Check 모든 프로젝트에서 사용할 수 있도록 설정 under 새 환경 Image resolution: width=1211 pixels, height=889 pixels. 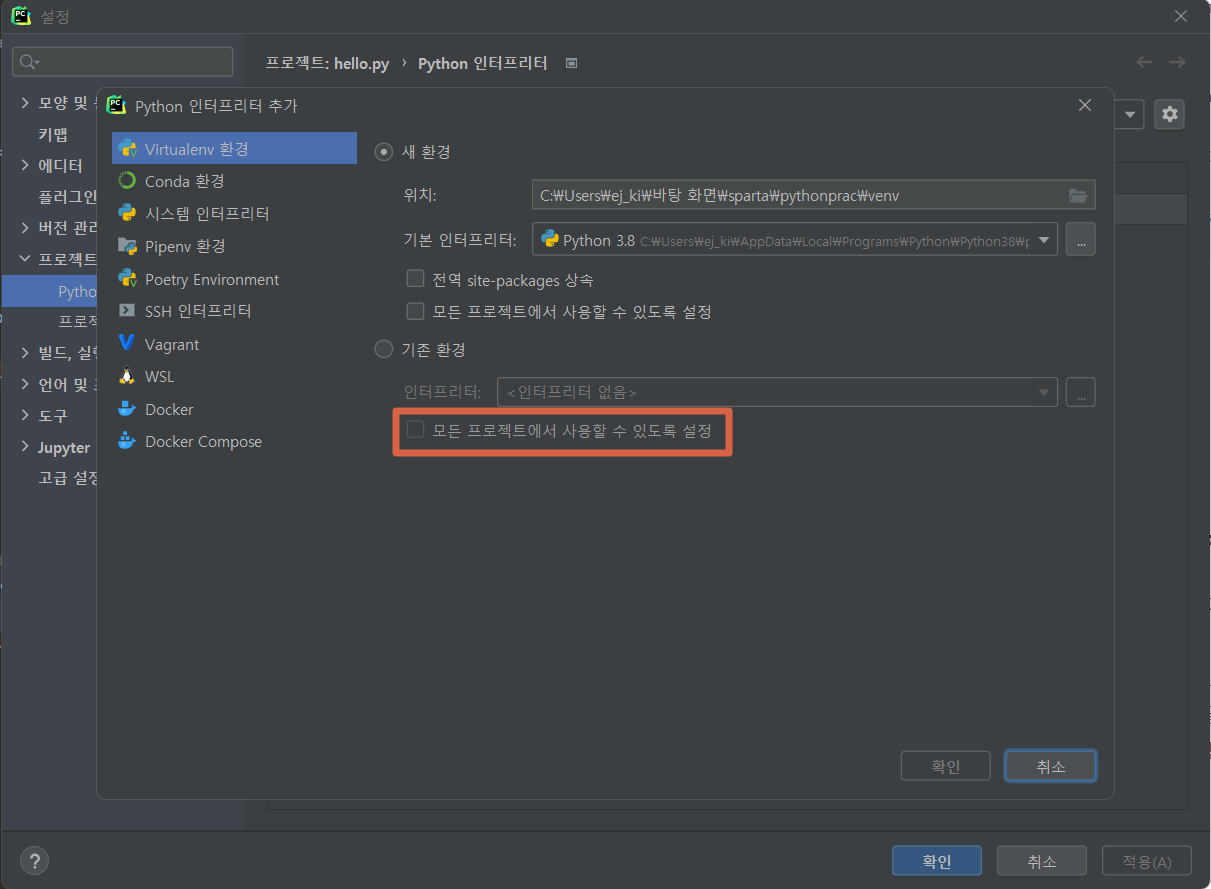tap(416, 311)
